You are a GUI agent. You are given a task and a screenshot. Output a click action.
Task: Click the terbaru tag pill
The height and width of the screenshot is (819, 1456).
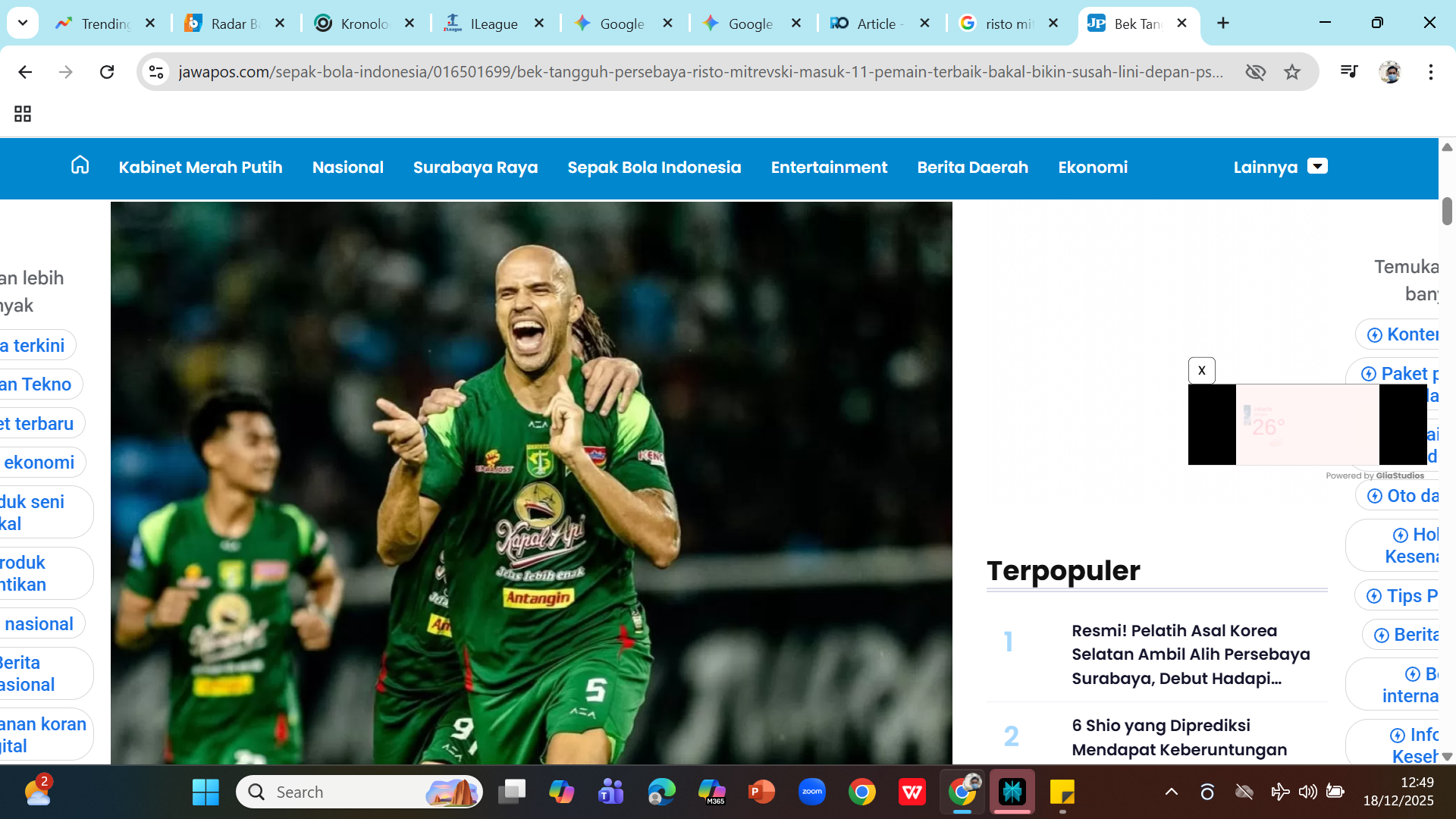[x=41, y=424]
